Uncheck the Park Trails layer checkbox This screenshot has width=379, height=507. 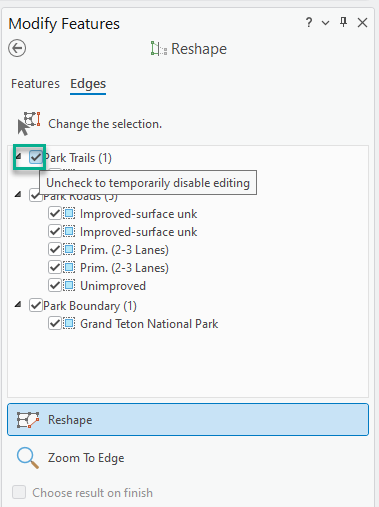tap(36, 157)
